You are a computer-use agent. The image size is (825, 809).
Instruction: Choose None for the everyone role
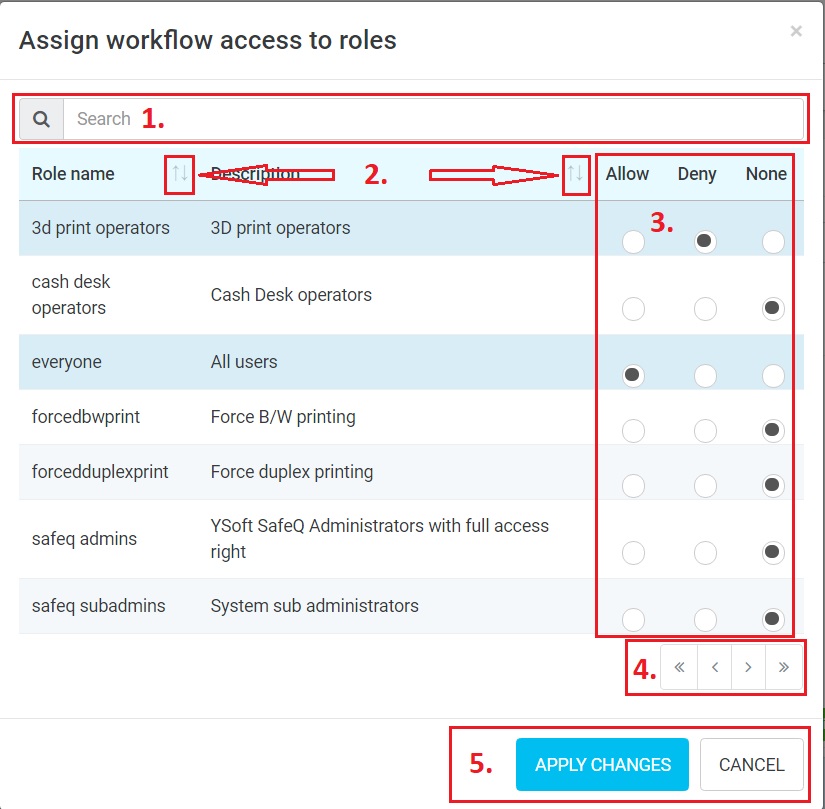point(772,376)
